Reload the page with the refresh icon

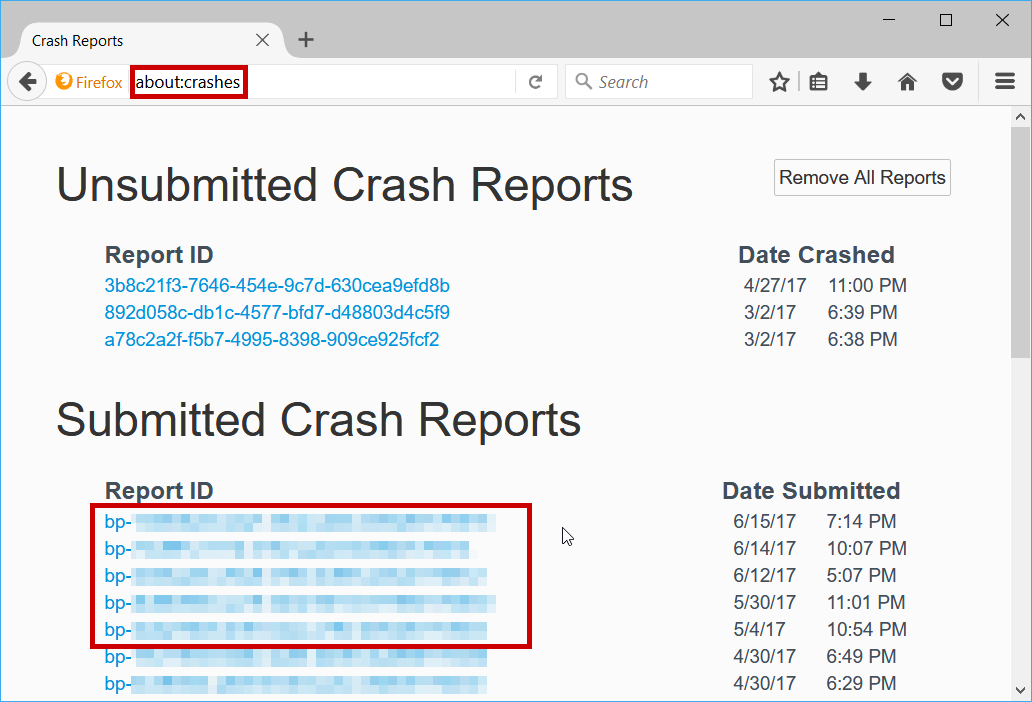coord(536,82)
